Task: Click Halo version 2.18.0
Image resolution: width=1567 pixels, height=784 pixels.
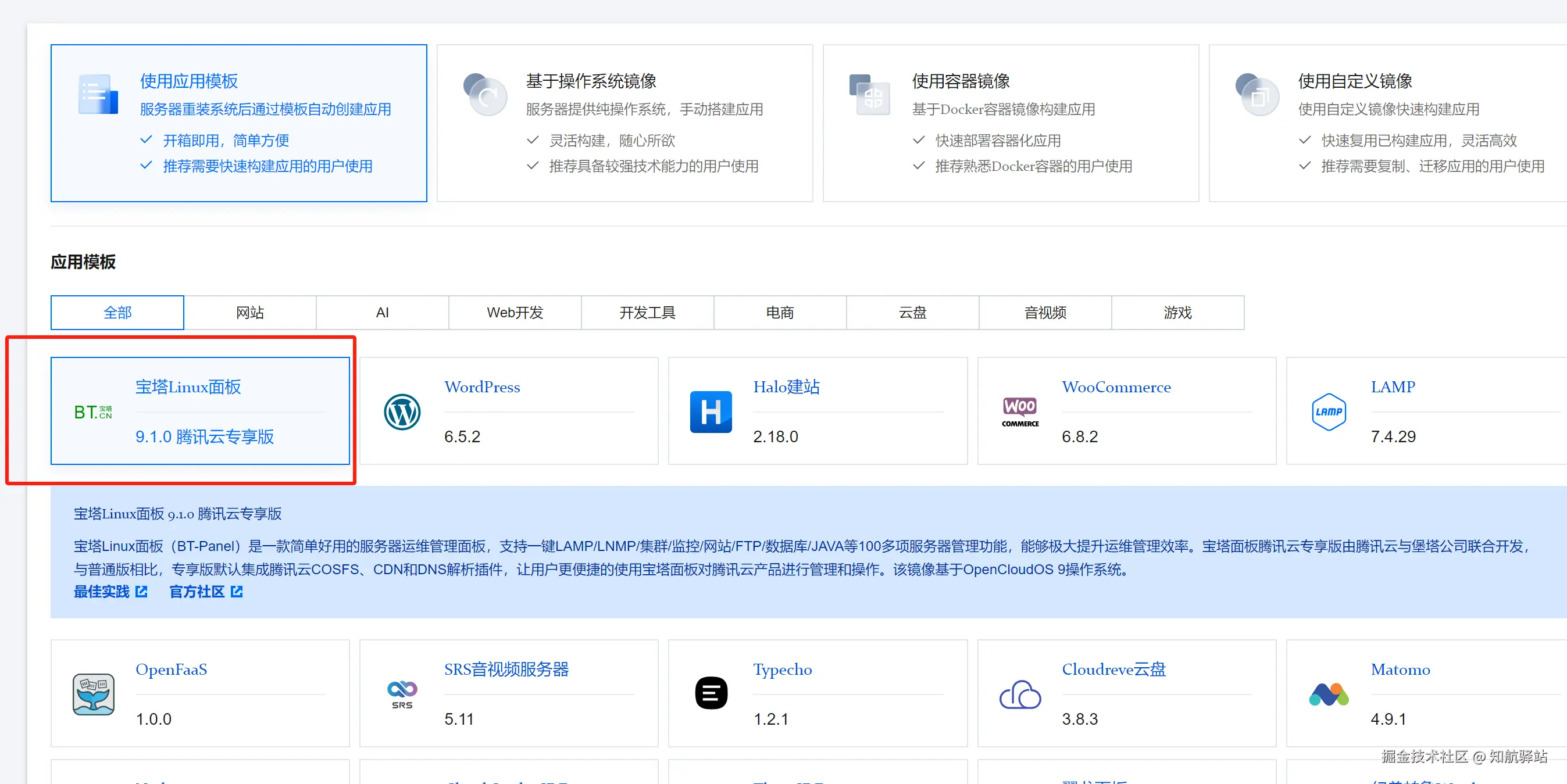Action: (775, 436)
